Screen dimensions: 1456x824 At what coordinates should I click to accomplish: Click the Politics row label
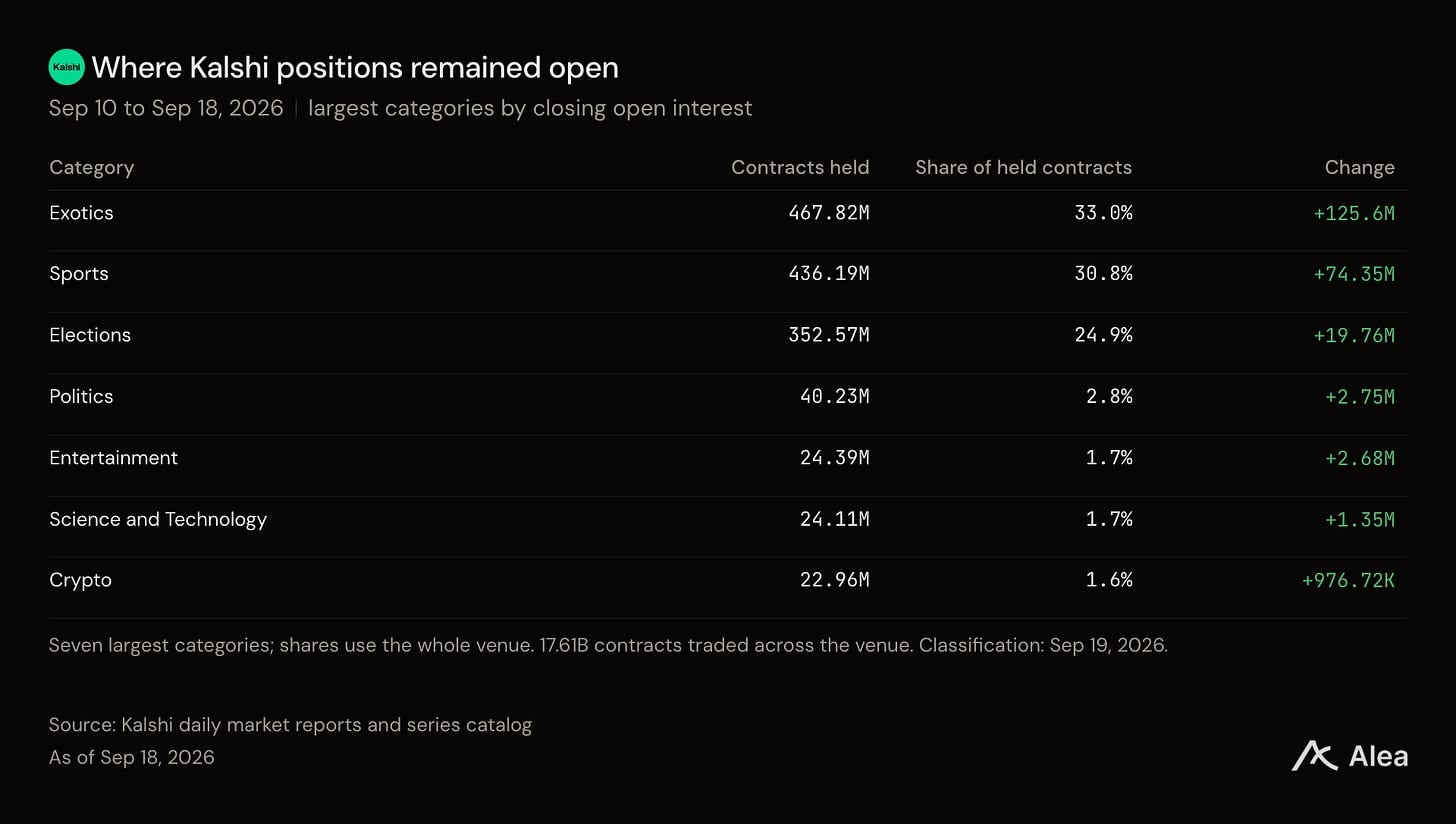81,396
